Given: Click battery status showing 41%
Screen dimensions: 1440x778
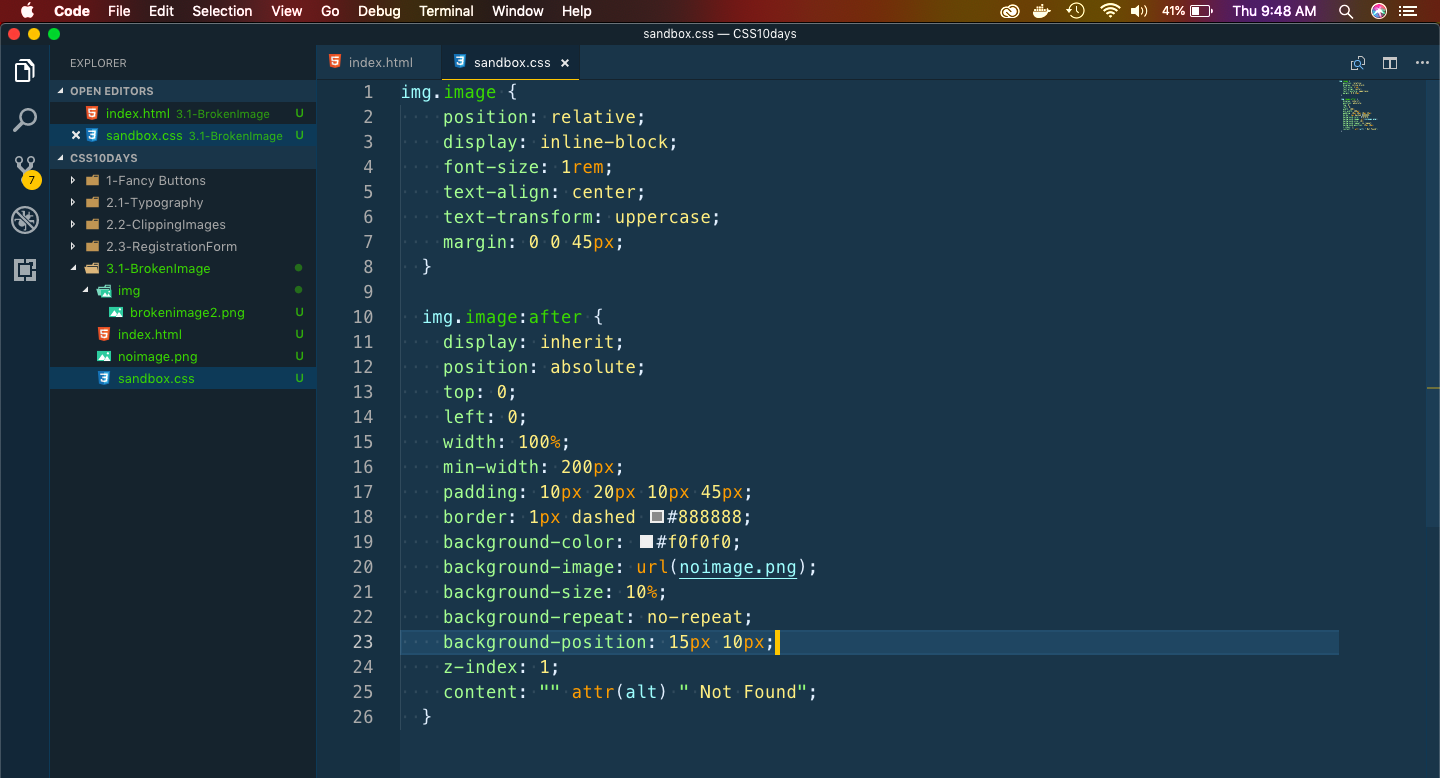Looking at the screenshot, I should click(x=1187, y=11).
